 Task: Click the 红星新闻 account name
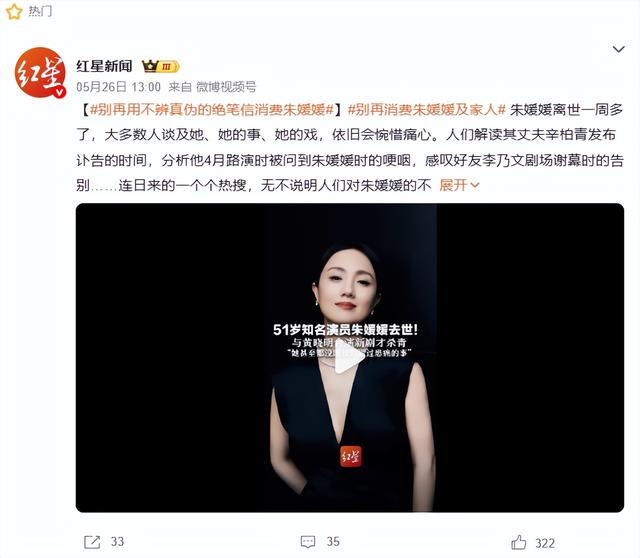coord(104,66)
